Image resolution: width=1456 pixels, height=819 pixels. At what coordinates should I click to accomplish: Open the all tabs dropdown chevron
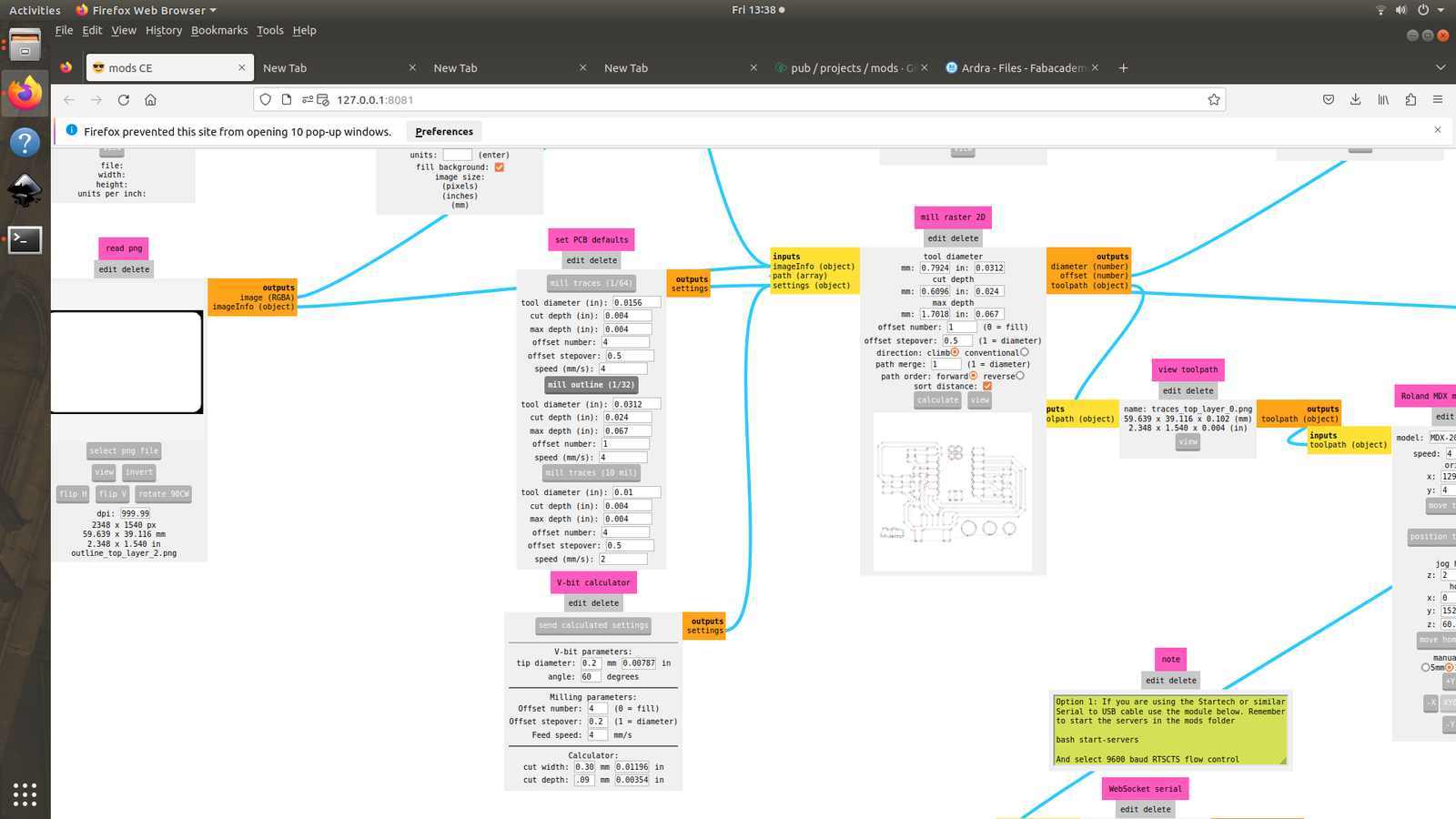coord(1441,67)
